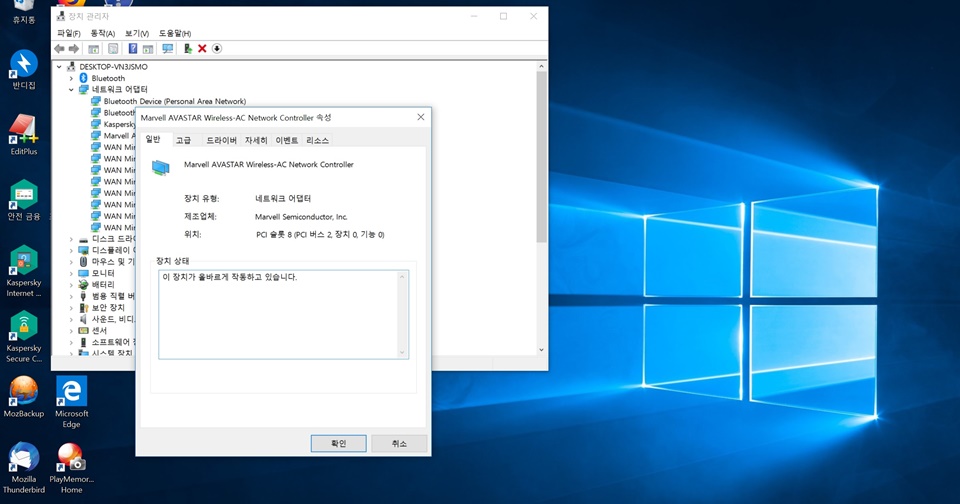Open the 도움말(H) menu
Screen dimensions: 960x504
coord(175,33)
